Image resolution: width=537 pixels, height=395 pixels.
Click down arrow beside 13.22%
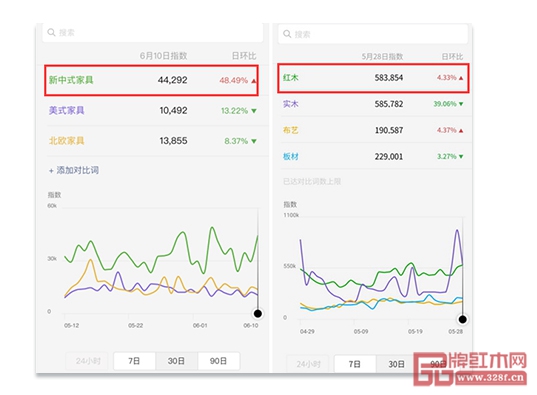(254, 111)
